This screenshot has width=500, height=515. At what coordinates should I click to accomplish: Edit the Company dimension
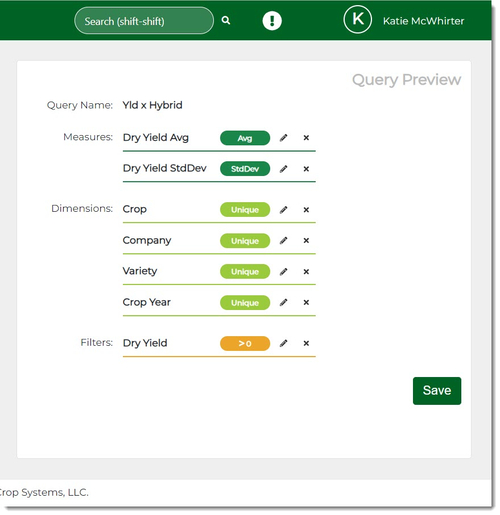coord(283,240)
